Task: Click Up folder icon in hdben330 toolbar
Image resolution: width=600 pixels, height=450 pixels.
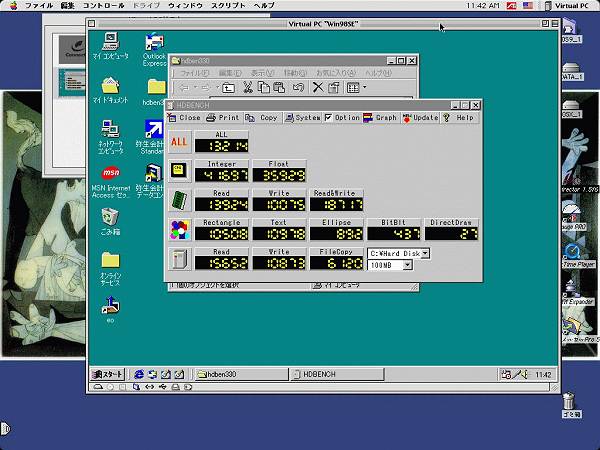Action: click(x=228, y=88)
